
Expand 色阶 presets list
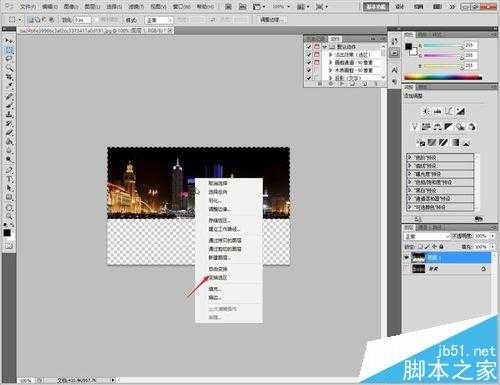coord(410,158)
